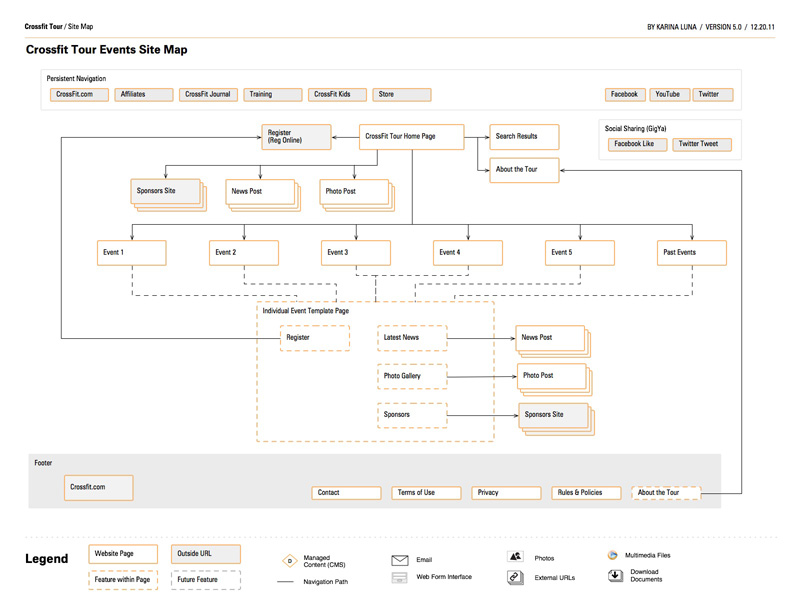This screenshot has width=800, height=613.
Task: Open the YouTube box
Action: click(669, 94)
